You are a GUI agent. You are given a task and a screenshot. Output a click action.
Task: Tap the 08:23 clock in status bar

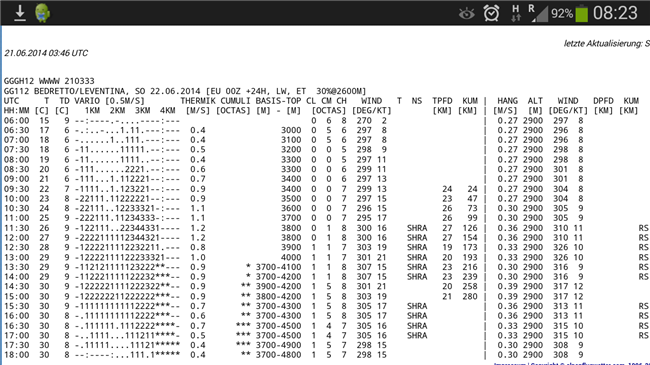[615, 13]
